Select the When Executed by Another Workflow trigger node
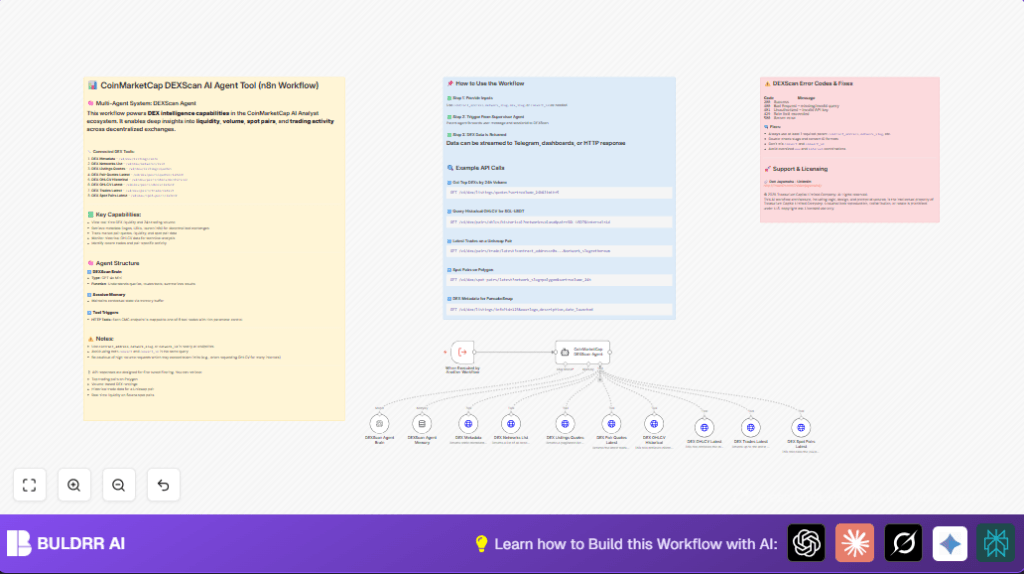This screenshot has height=574, width=1024. [x=462, y=352]
